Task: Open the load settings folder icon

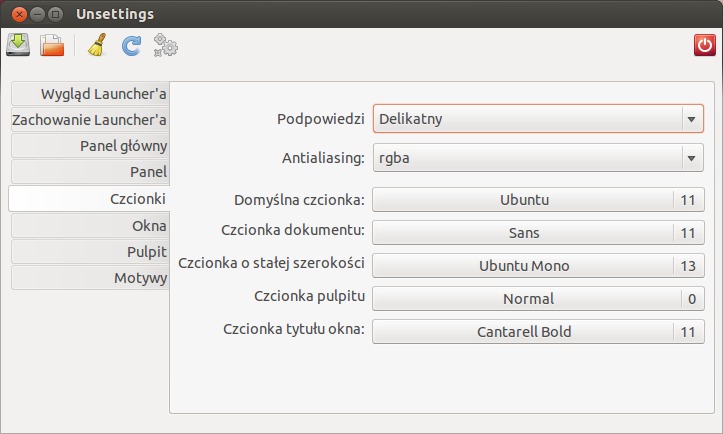Action: tap(52, 45)
